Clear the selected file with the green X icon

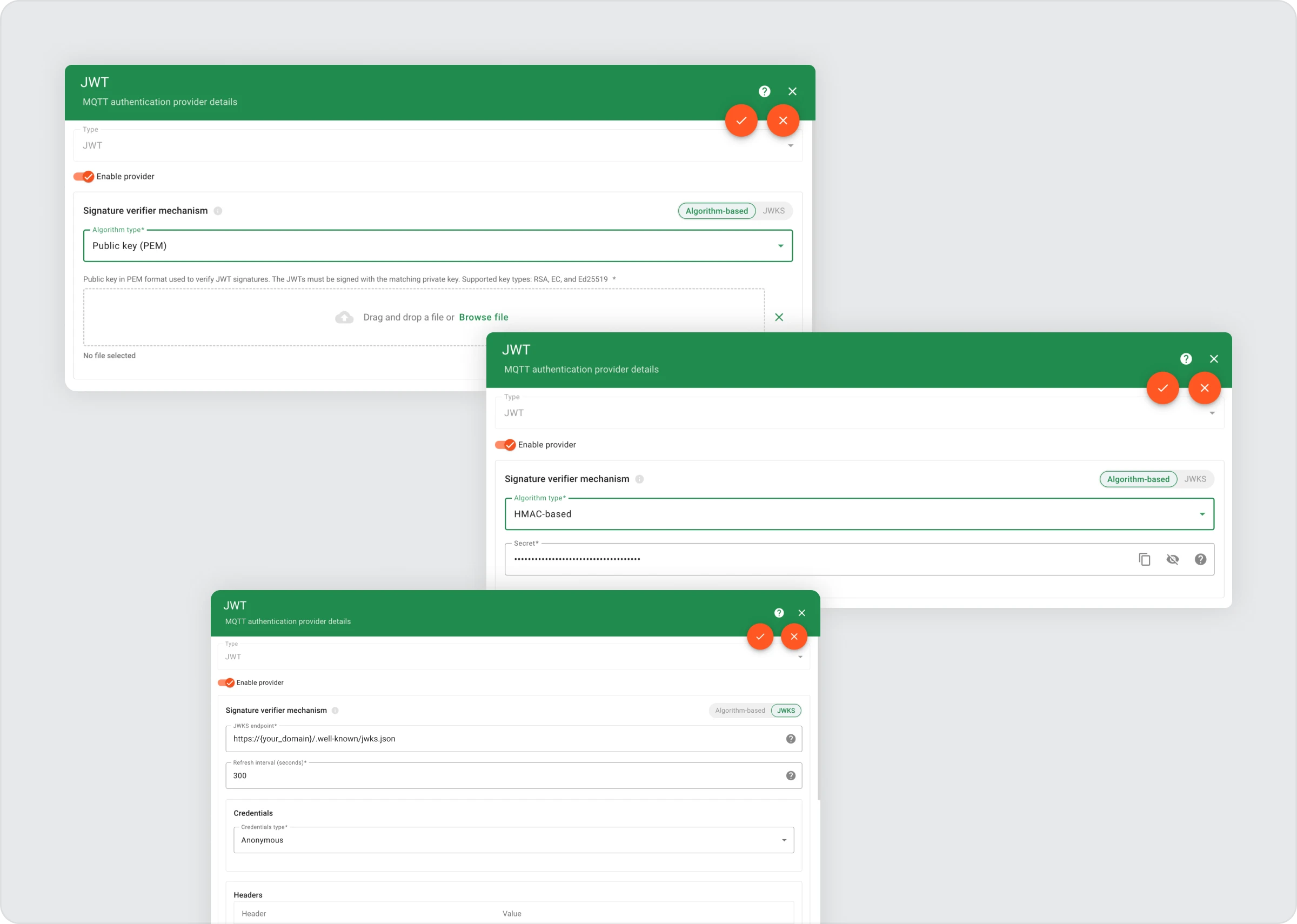(x=779, y=317)
